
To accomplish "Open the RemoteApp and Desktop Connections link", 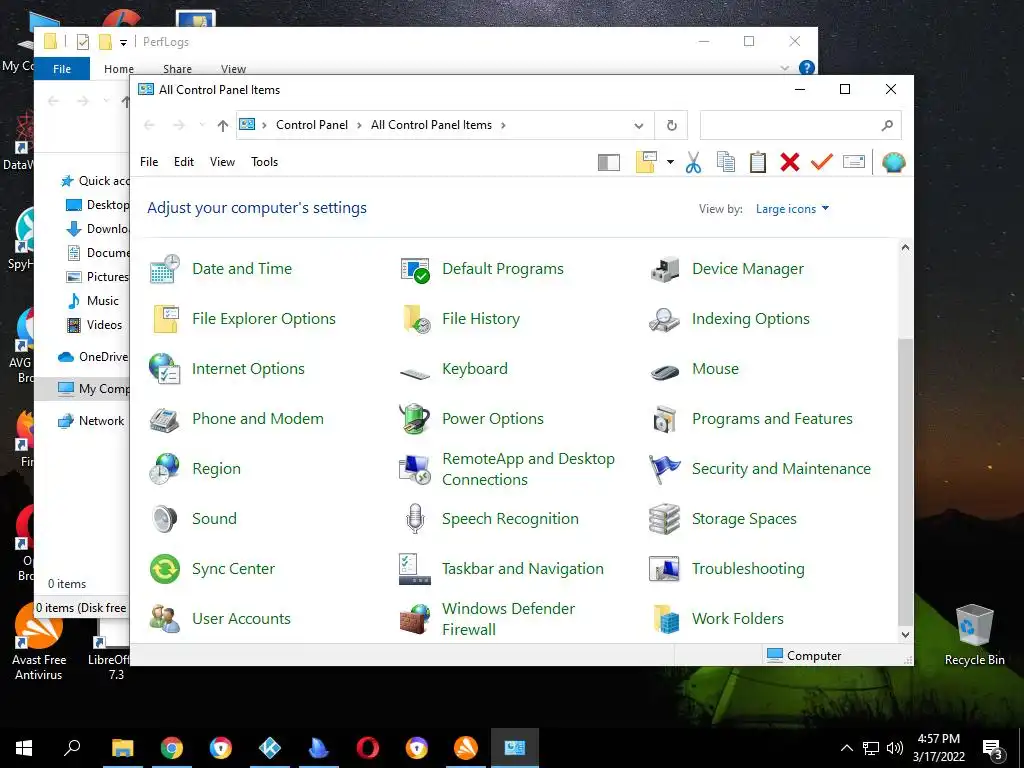I will pyautogui.click(x=528, y=469).
